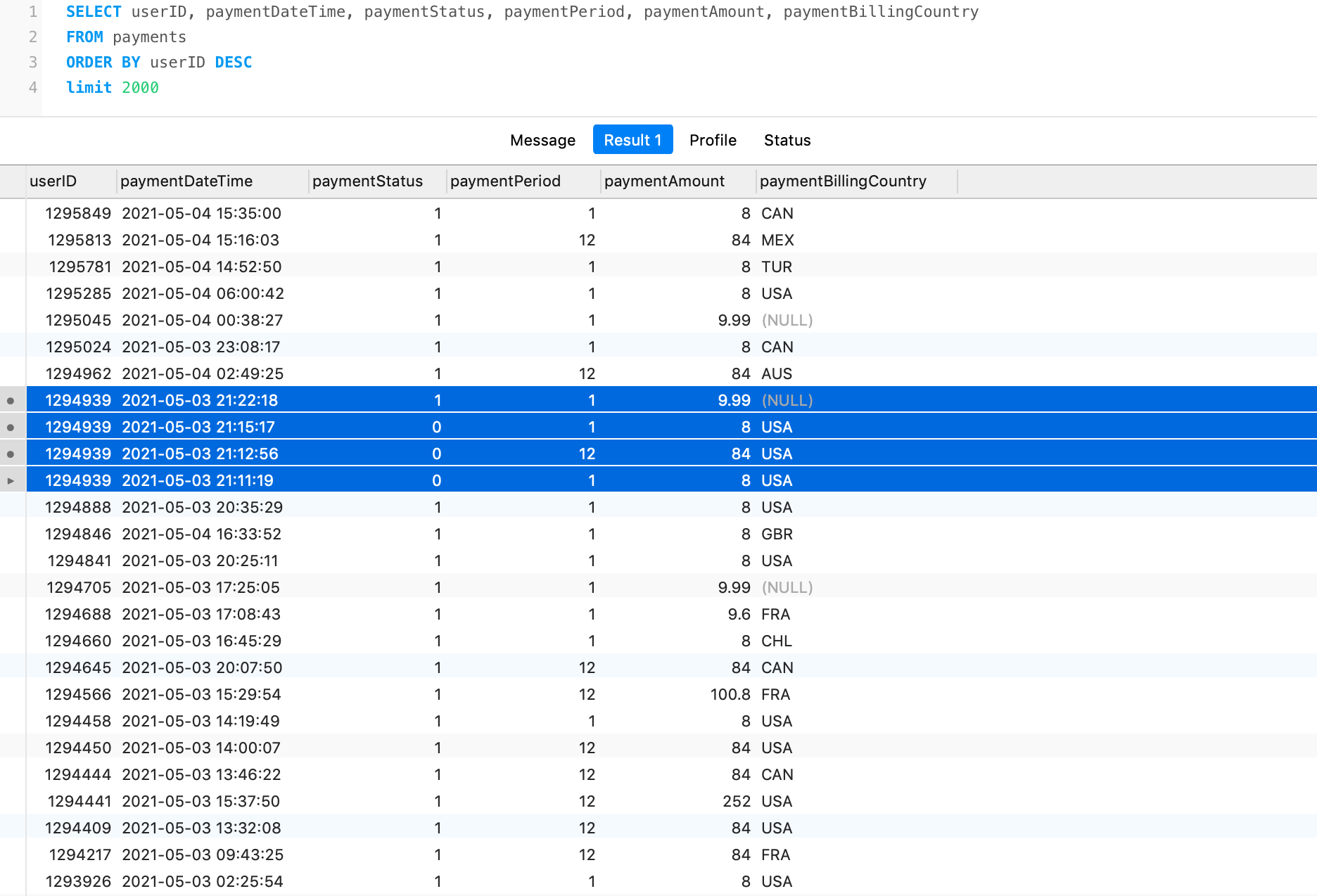Open the Profile tab
Screen dimensions: 1317x896
713,140
